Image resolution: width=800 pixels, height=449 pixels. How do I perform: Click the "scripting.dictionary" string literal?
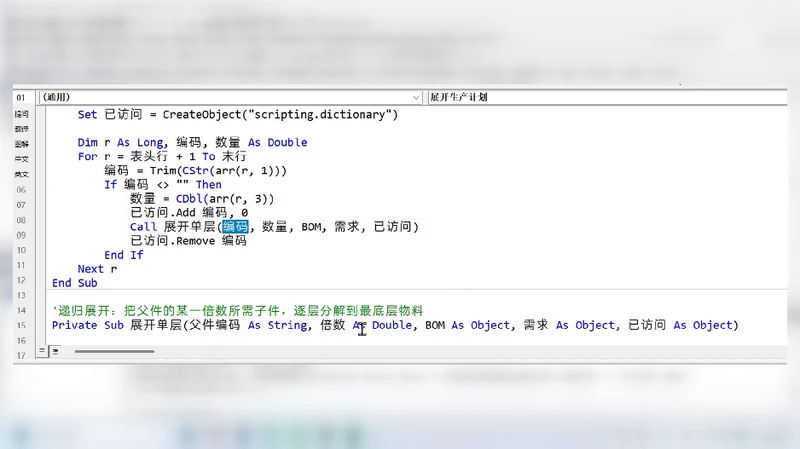click(319, 115)
